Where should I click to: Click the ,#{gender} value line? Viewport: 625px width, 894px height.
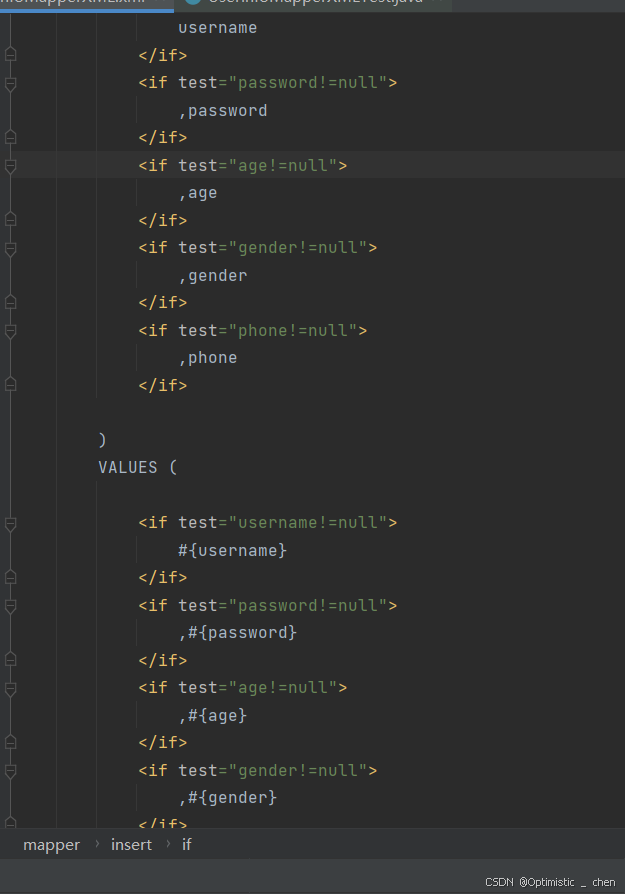(228, 798)
